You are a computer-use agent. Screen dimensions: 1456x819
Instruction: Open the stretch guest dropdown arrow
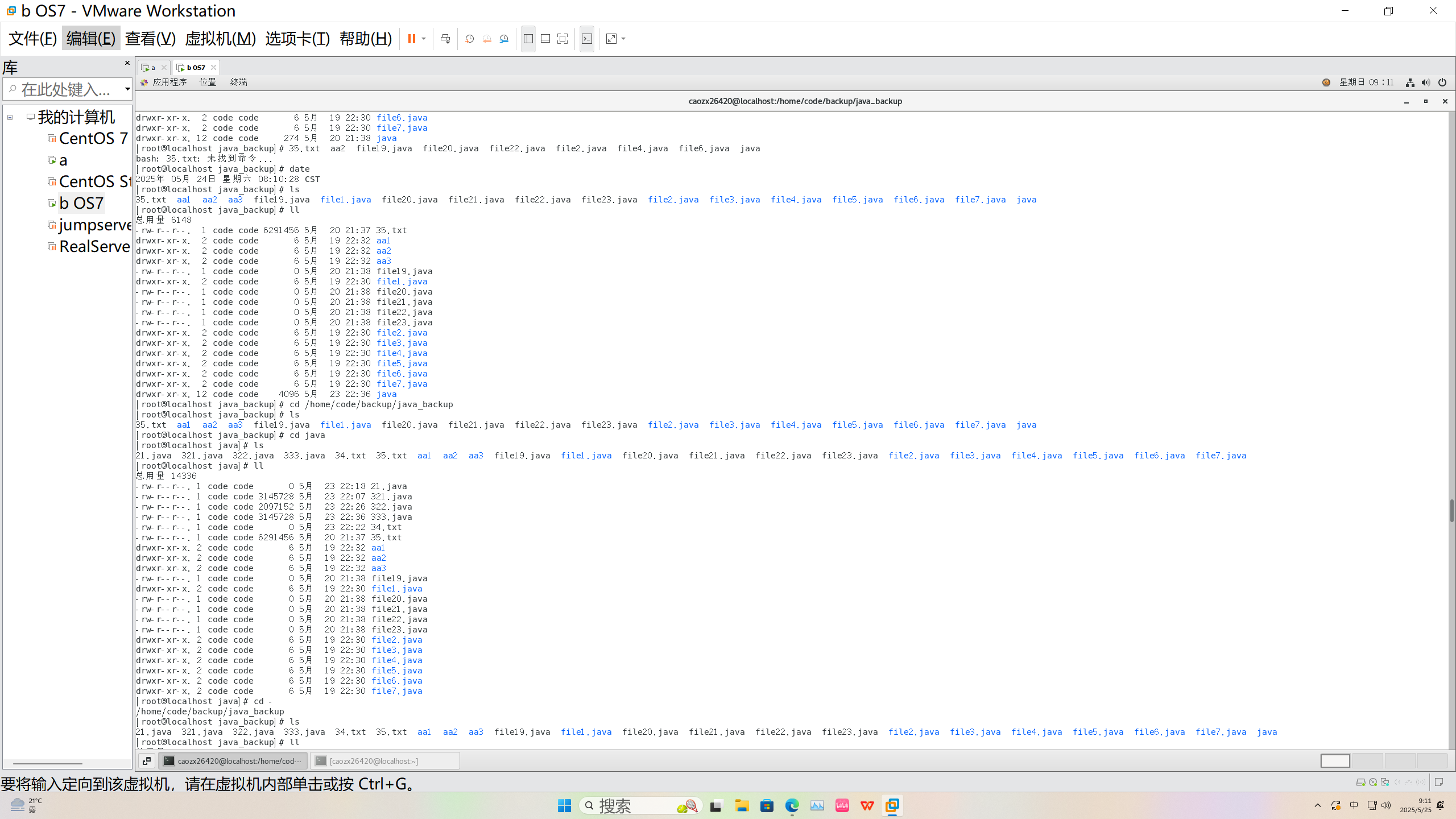[624, 39]
